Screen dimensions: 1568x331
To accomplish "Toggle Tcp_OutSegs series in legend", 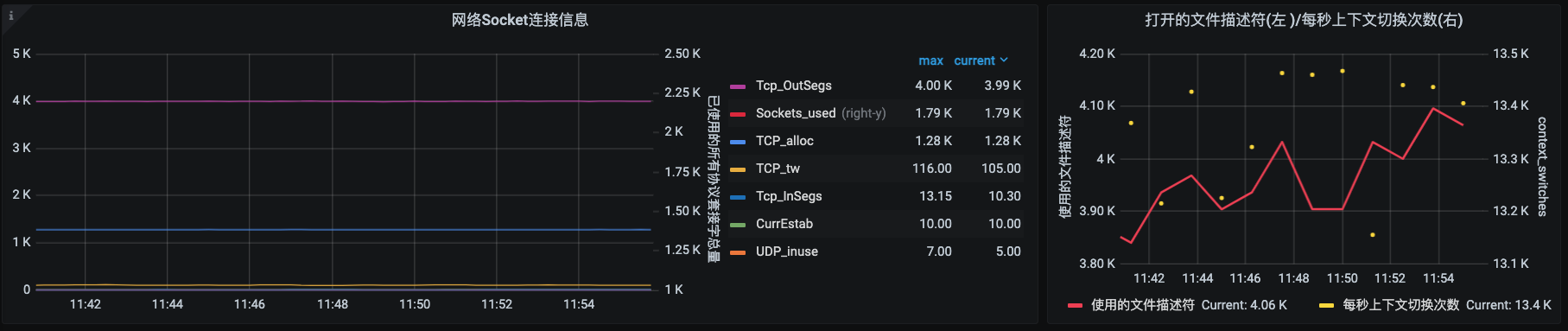I will point(793,86).
